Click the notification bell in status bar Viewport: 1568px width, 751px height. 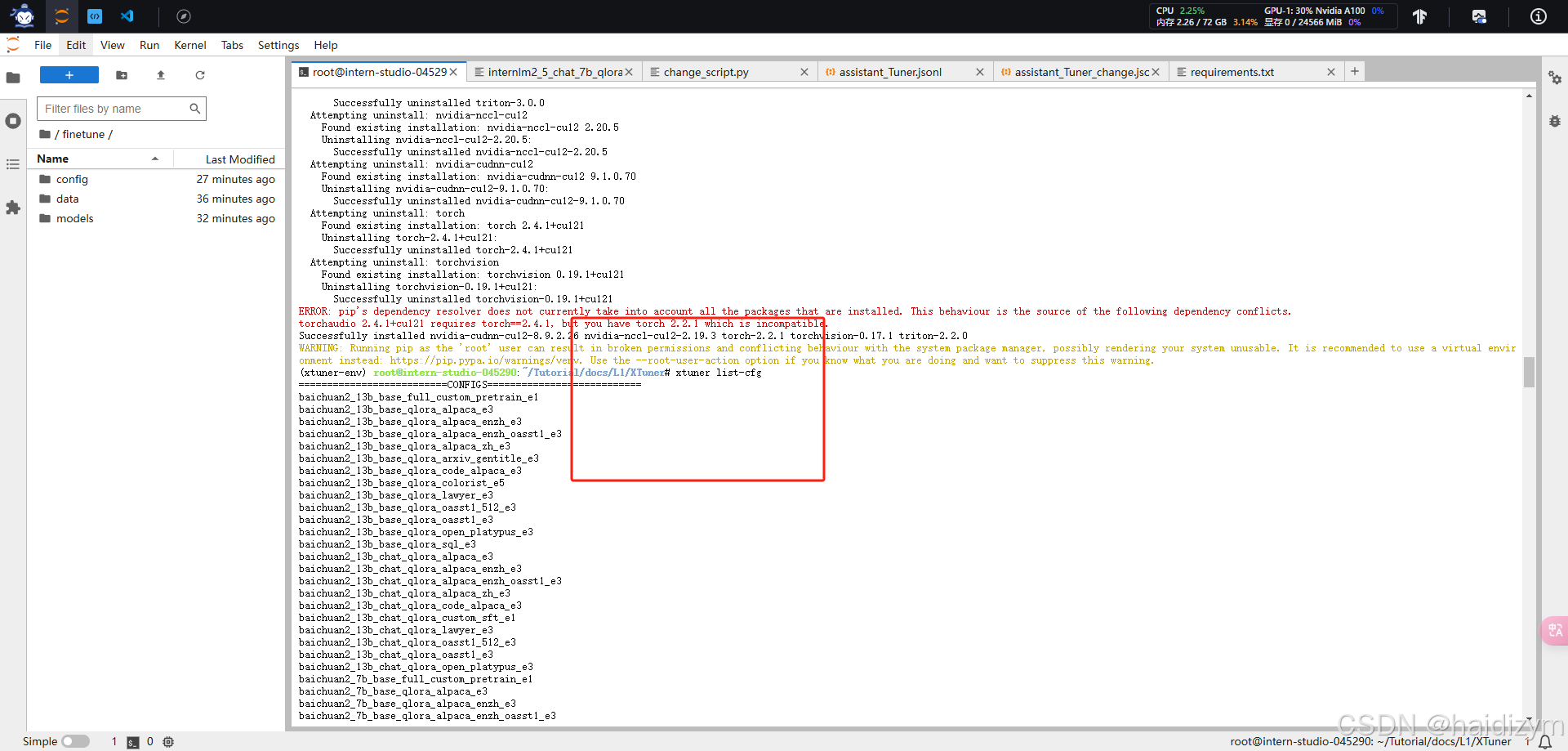coord(1545,742)
